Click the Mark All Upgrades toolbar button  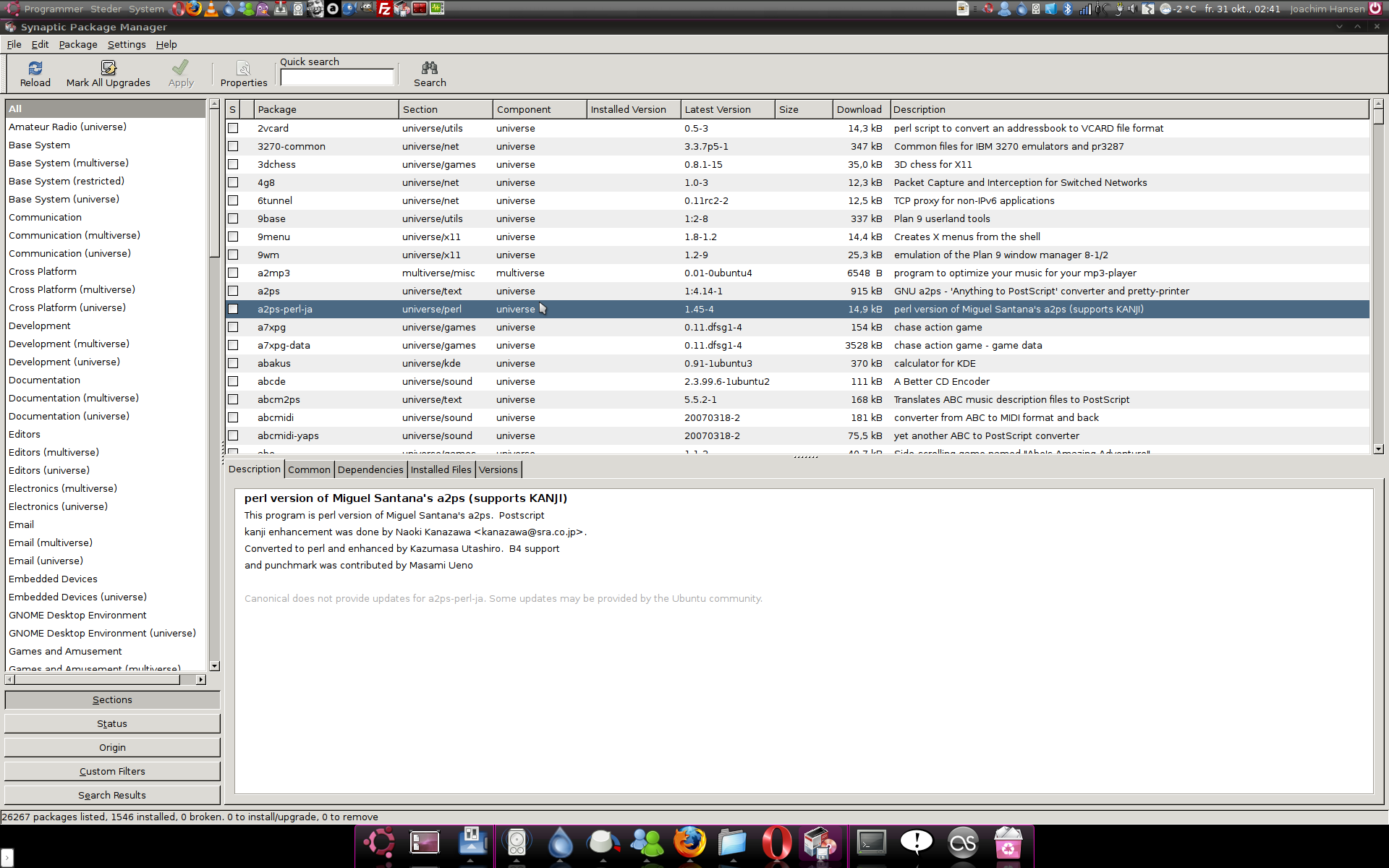click(x=109, y=74)
